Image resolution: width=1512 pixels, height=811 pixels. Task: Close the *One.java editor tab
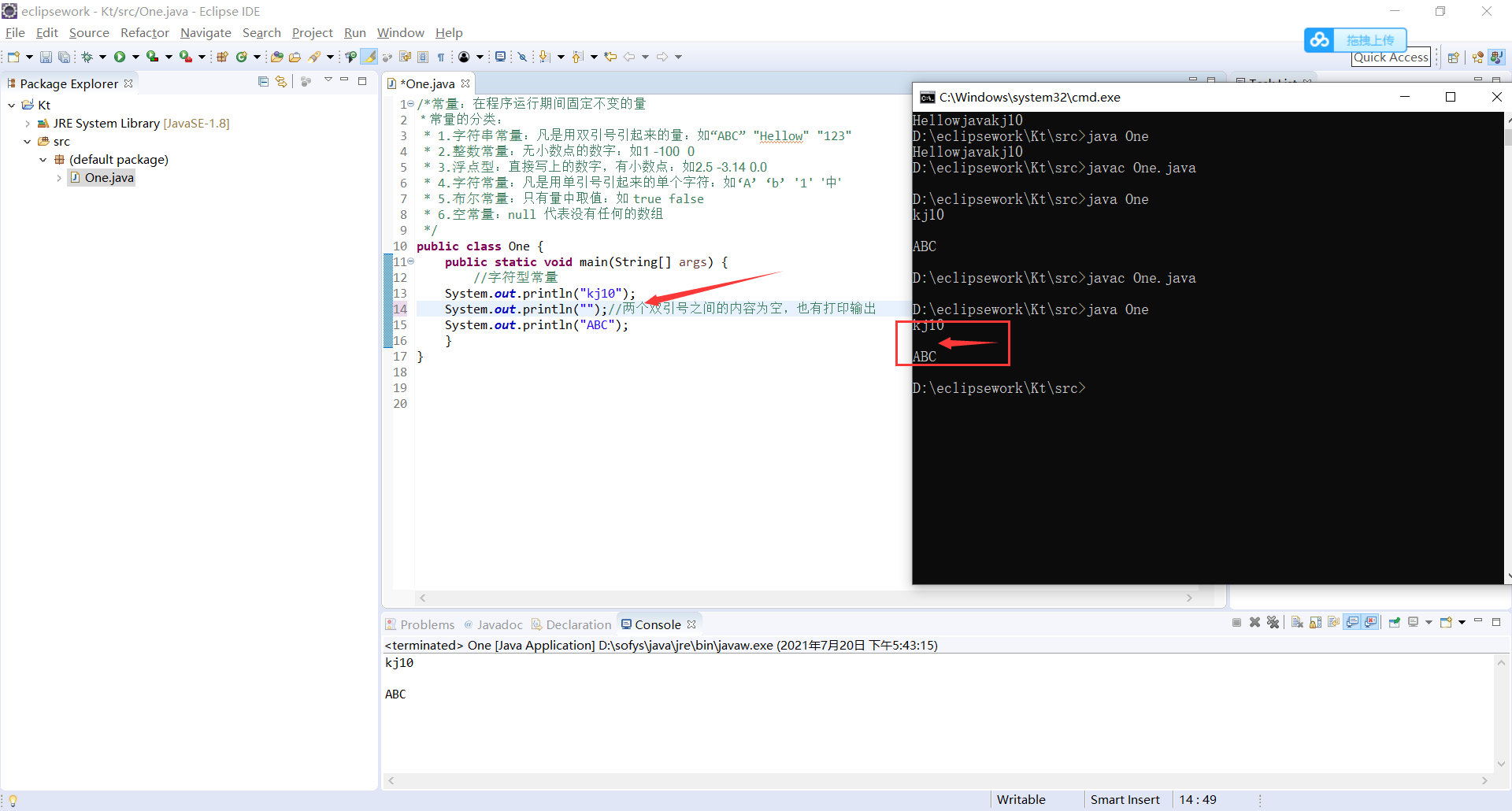pyautogui.click(x=465, y=83)
